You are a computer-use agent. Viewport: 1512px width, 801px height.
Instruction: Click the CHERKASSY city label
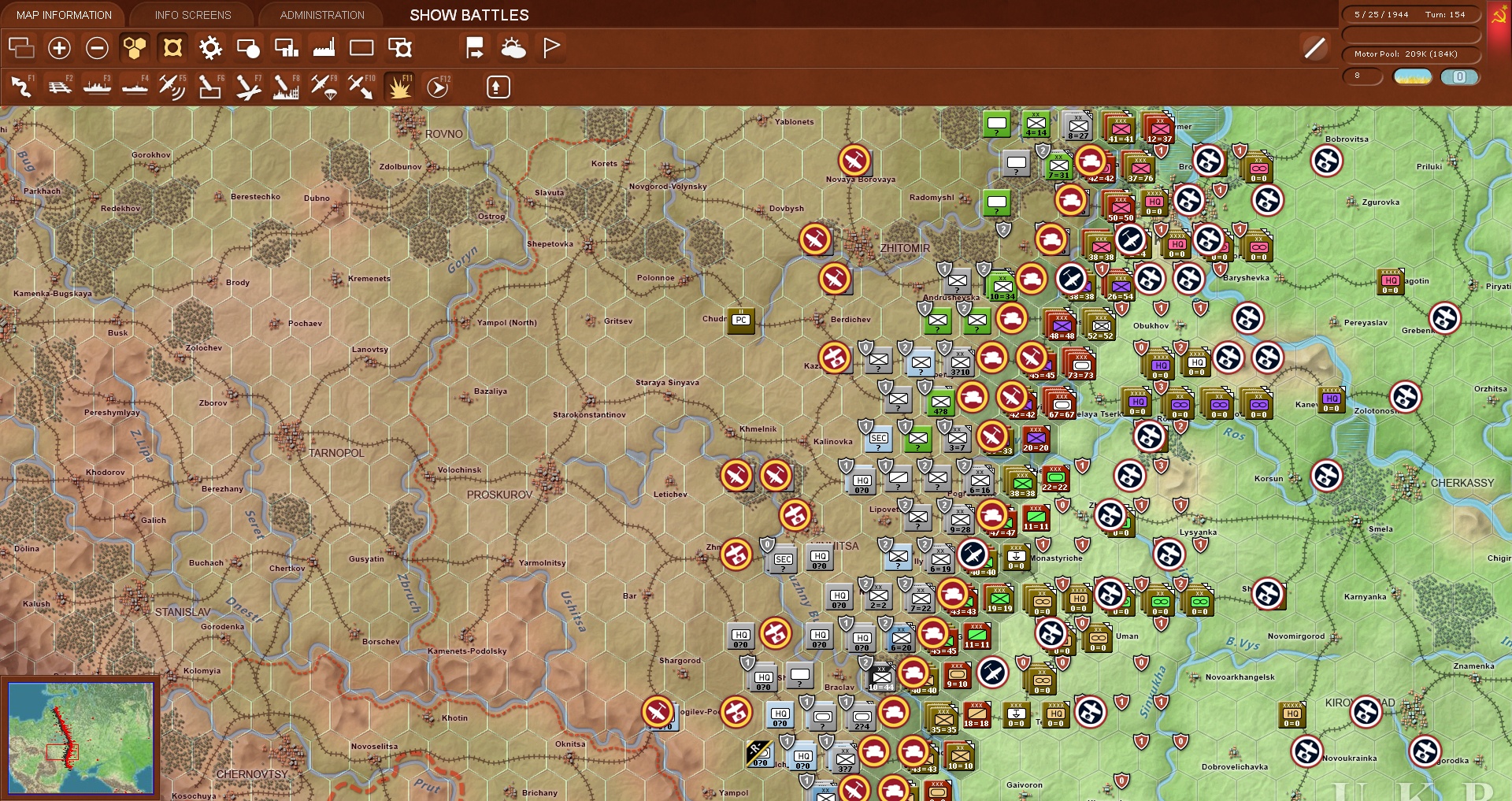point(1462,483)
